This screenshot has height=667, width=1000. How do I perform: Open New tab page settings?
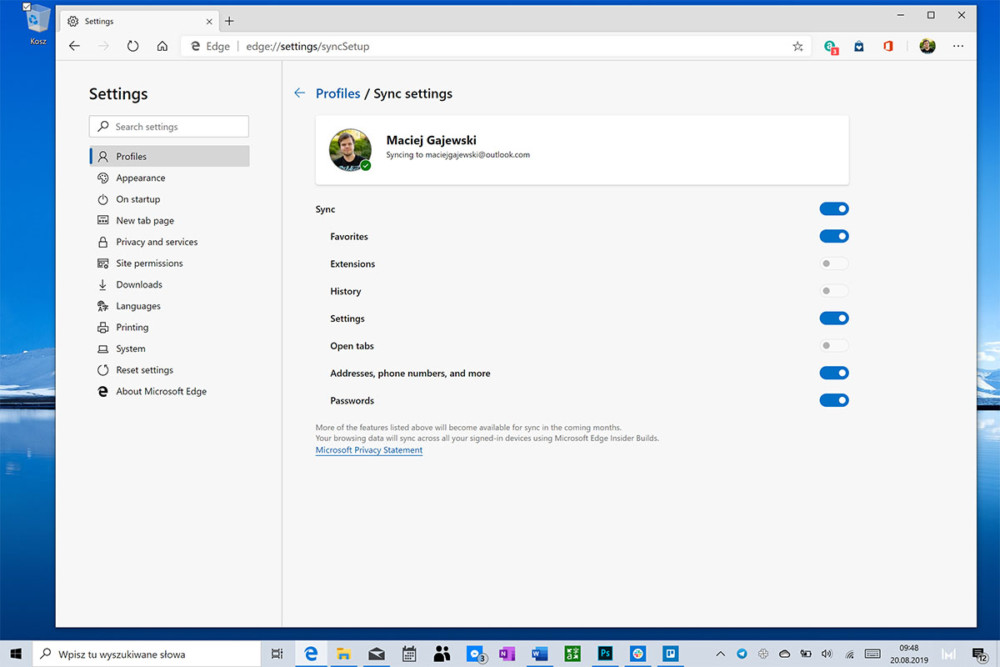tap(170, 221)
